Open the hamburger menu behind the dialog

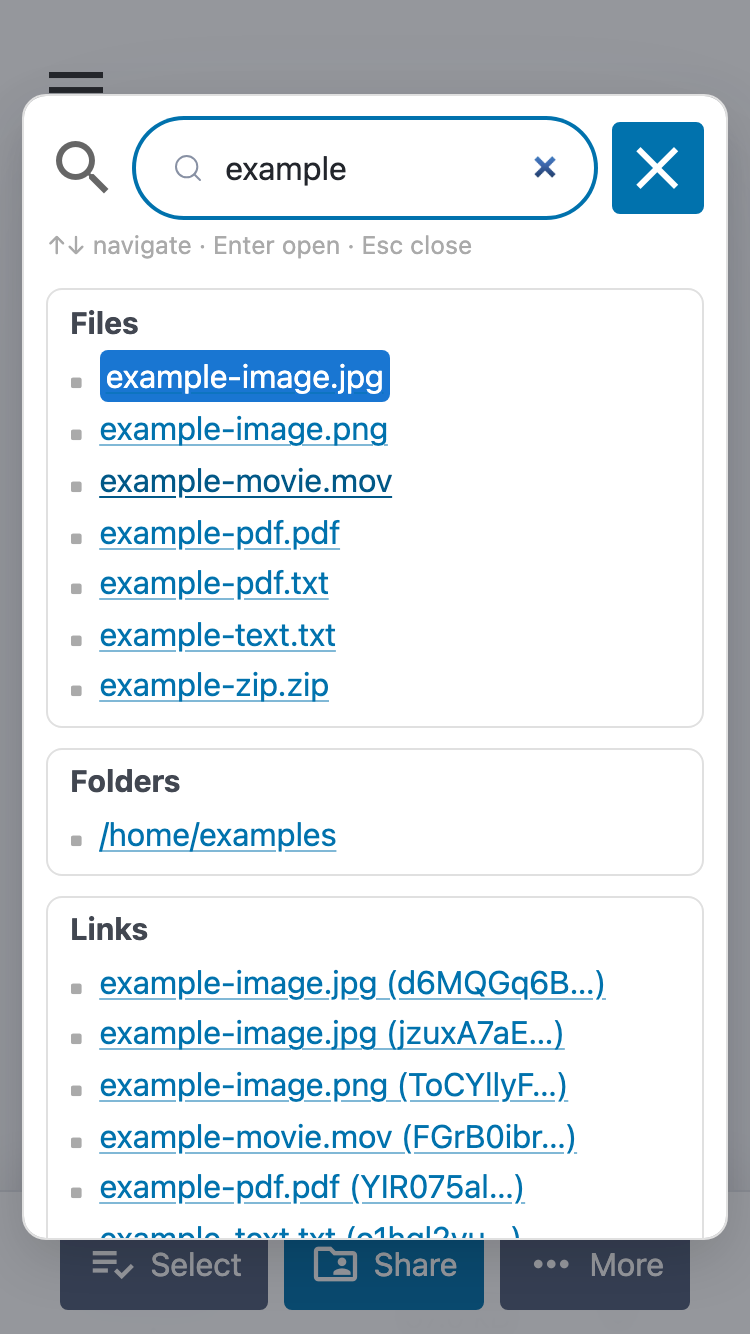pos(76,82)
